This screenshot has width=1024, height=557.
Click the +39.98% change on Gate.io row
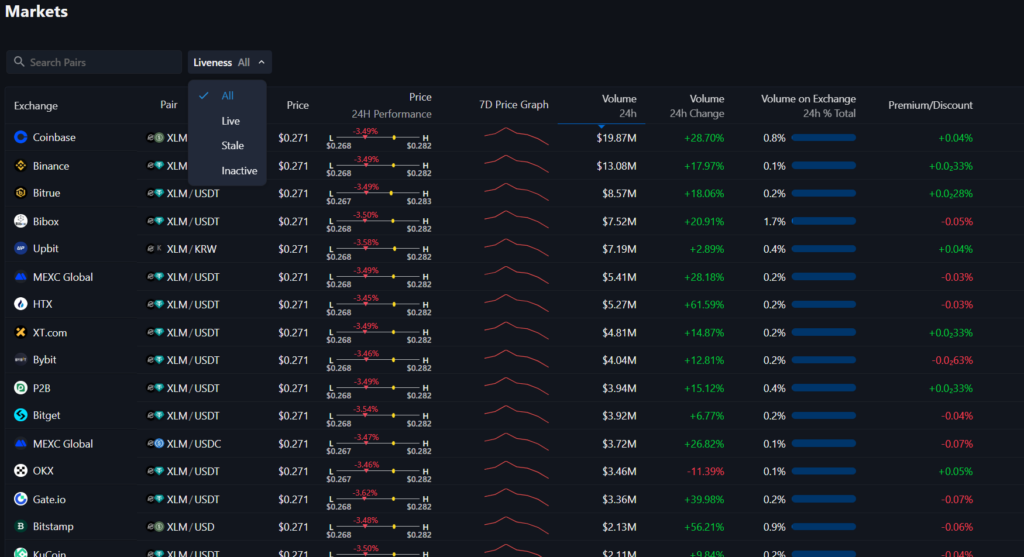click(704, 499)
